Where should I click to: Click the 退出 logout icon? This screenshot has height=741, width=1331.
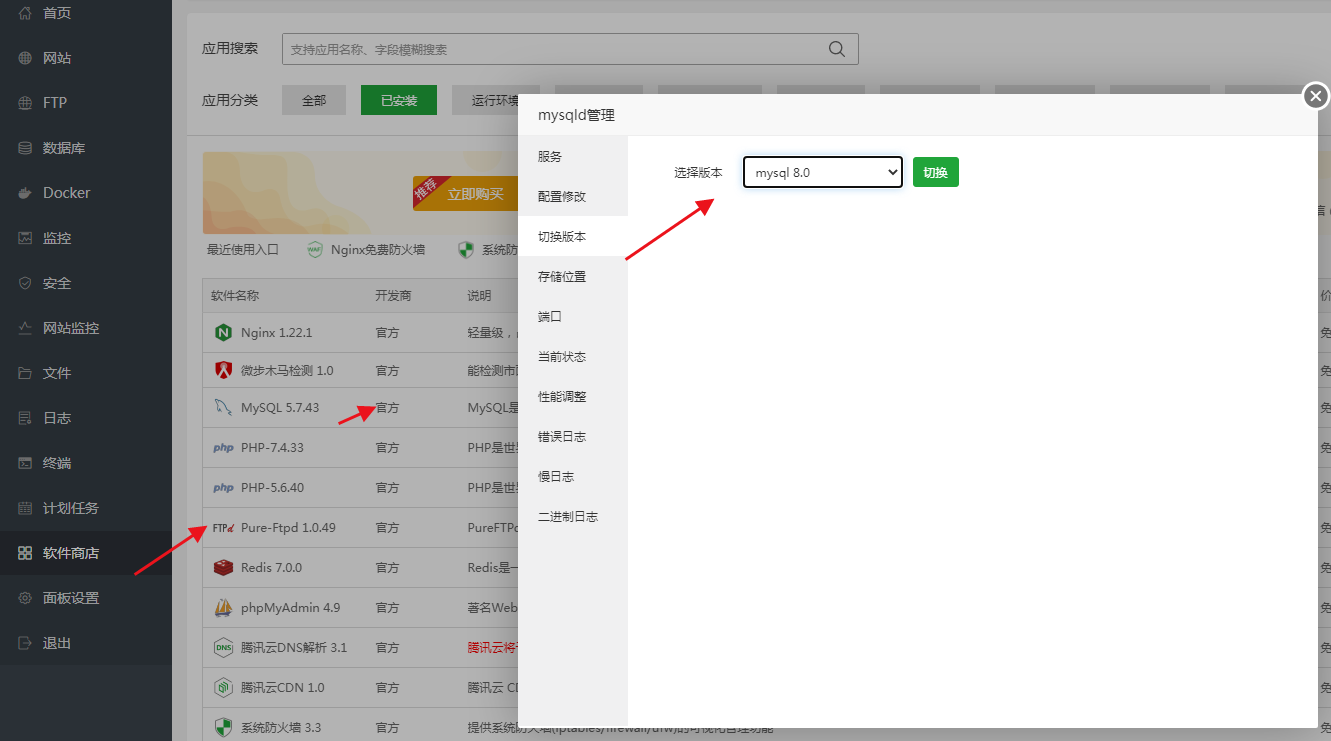click(x=25, y=643)
